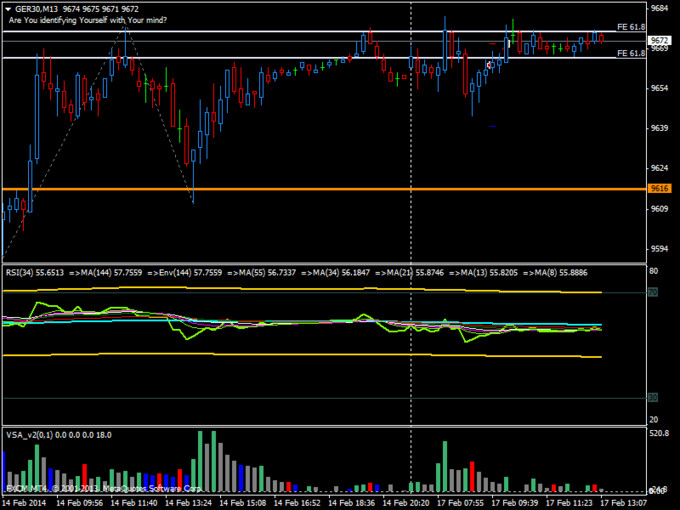Click the 9654 price scale value
The image size is (680, 510).
[x=659, y=88]
